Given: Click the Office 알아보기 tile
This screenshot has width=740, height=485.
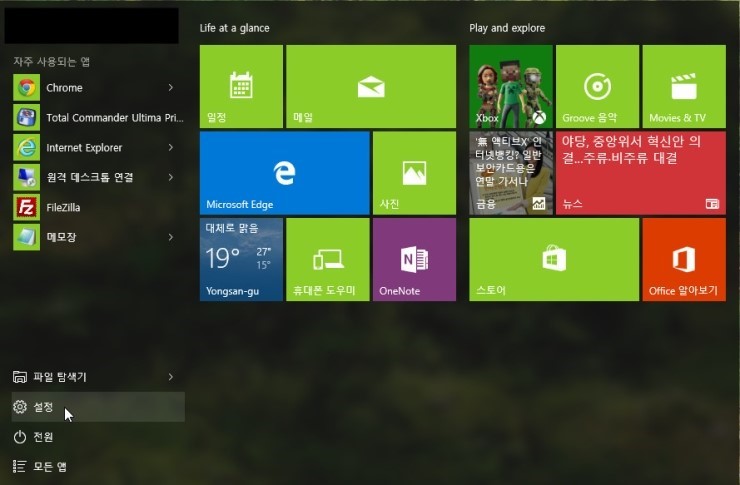Looking at the screenshot, I should (683, 259).
